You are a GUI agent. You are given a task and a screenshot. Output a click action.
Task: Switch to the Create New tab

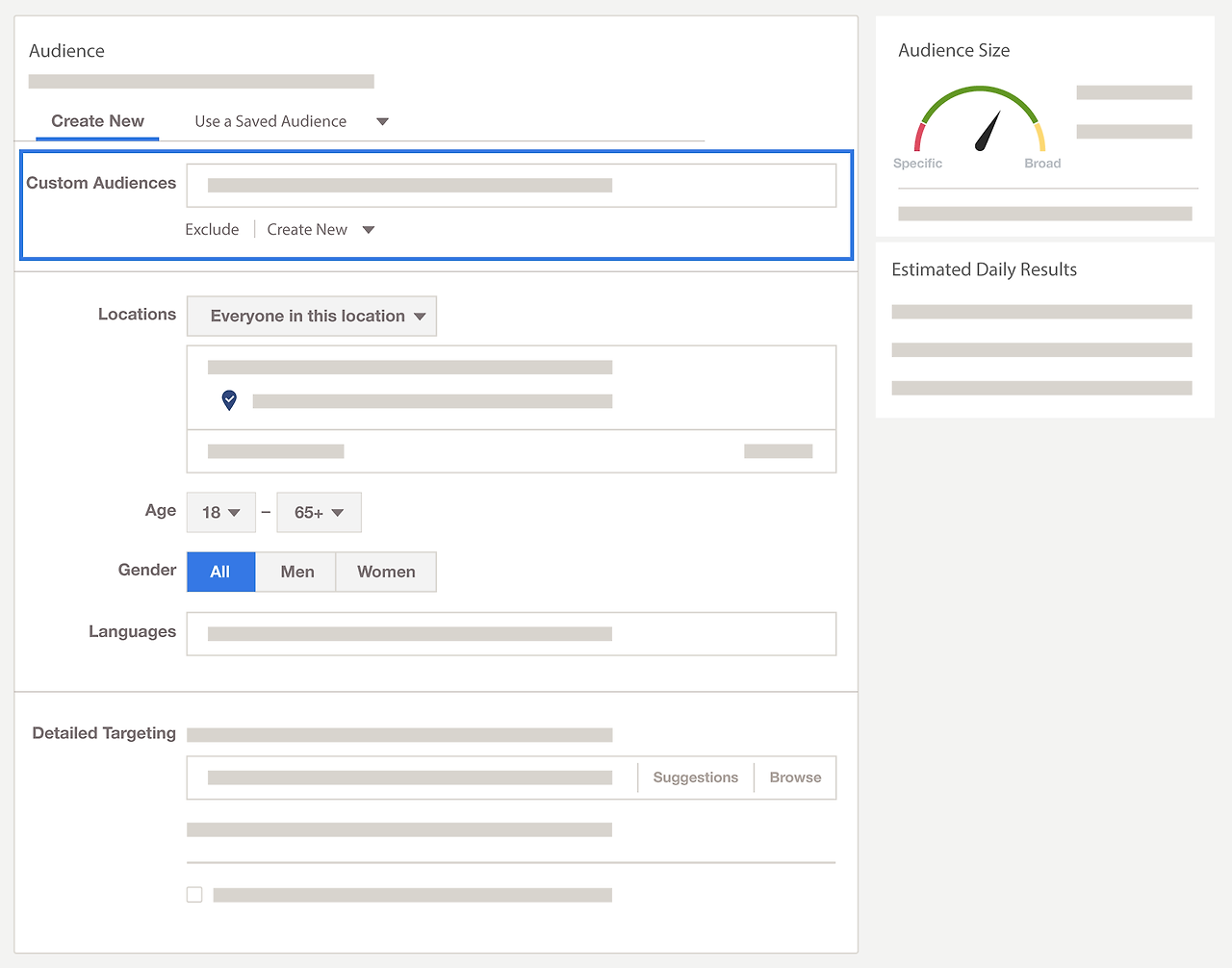coord(97,121)
